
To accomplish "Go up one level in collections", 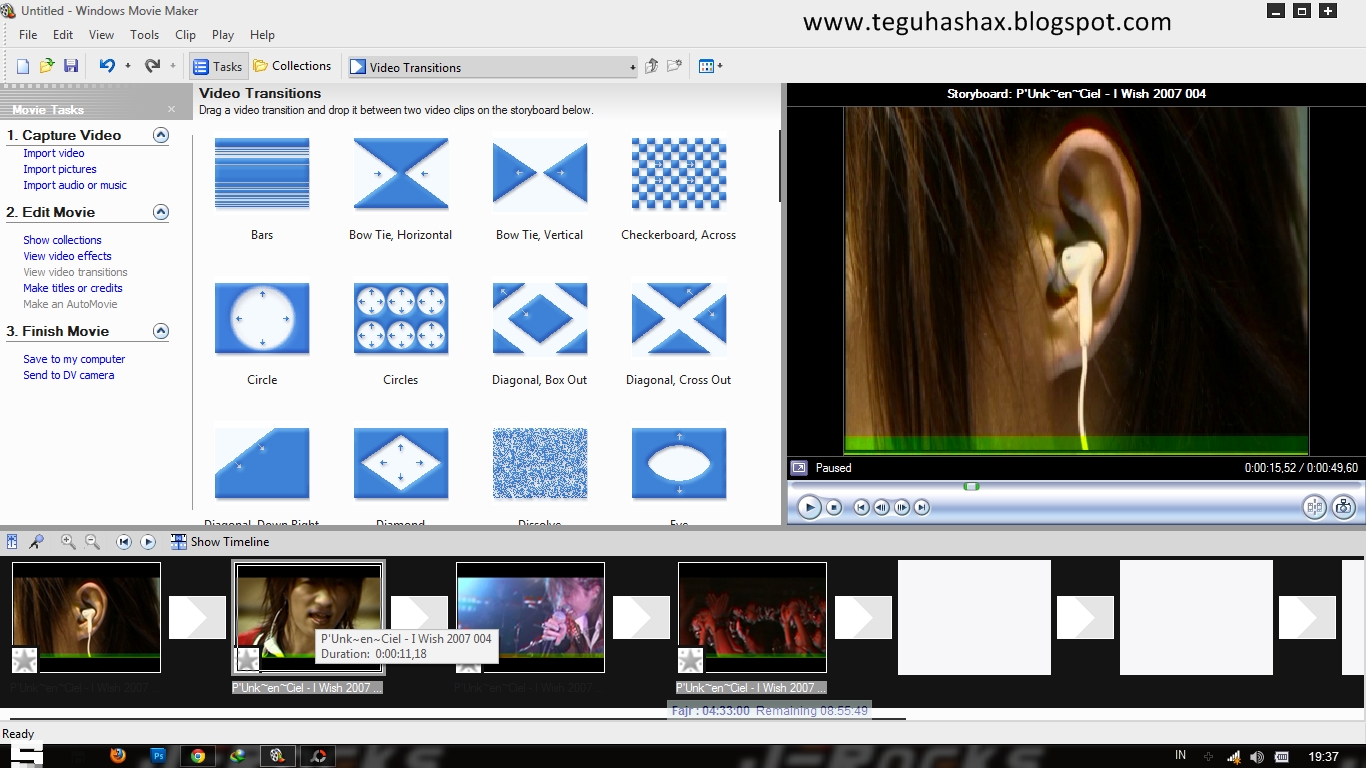I will [x=651, y=66].
